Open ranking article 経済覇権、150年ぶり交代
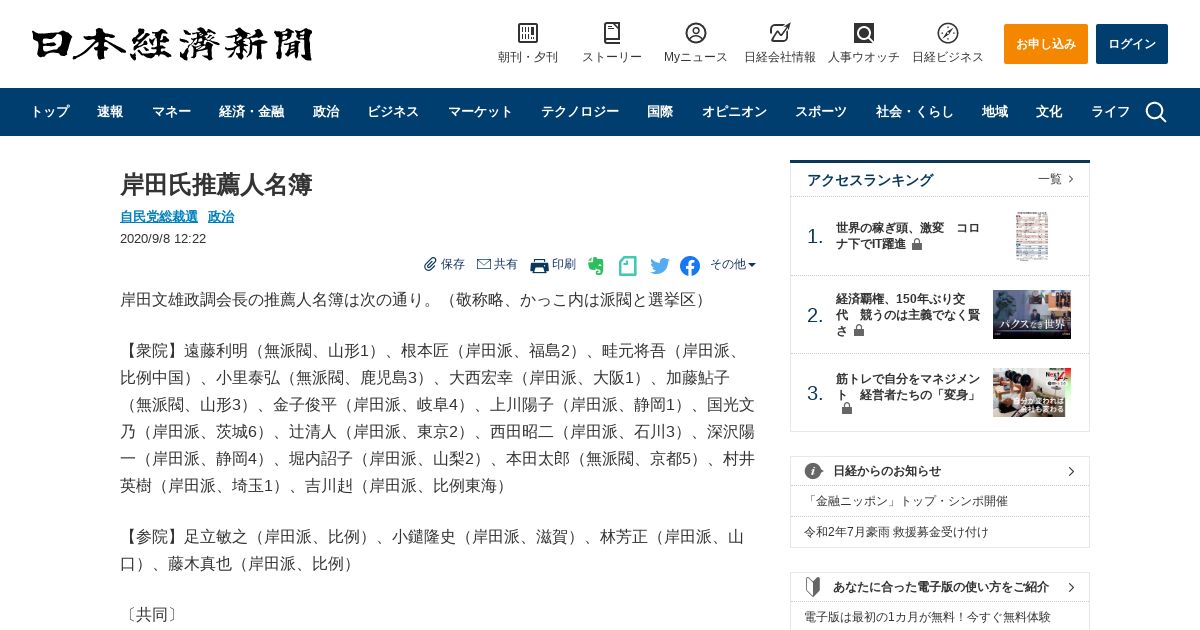 pyautogui.click(x=908, y=315)
